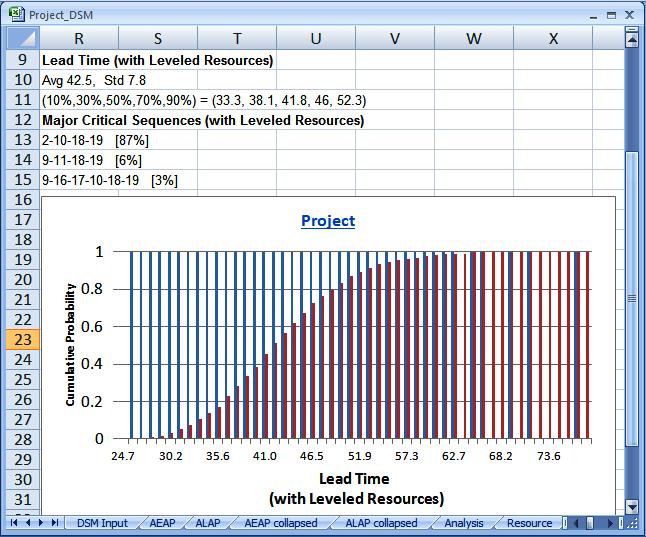Select column X header
The image size is (646, 537).
coord(553,38)
